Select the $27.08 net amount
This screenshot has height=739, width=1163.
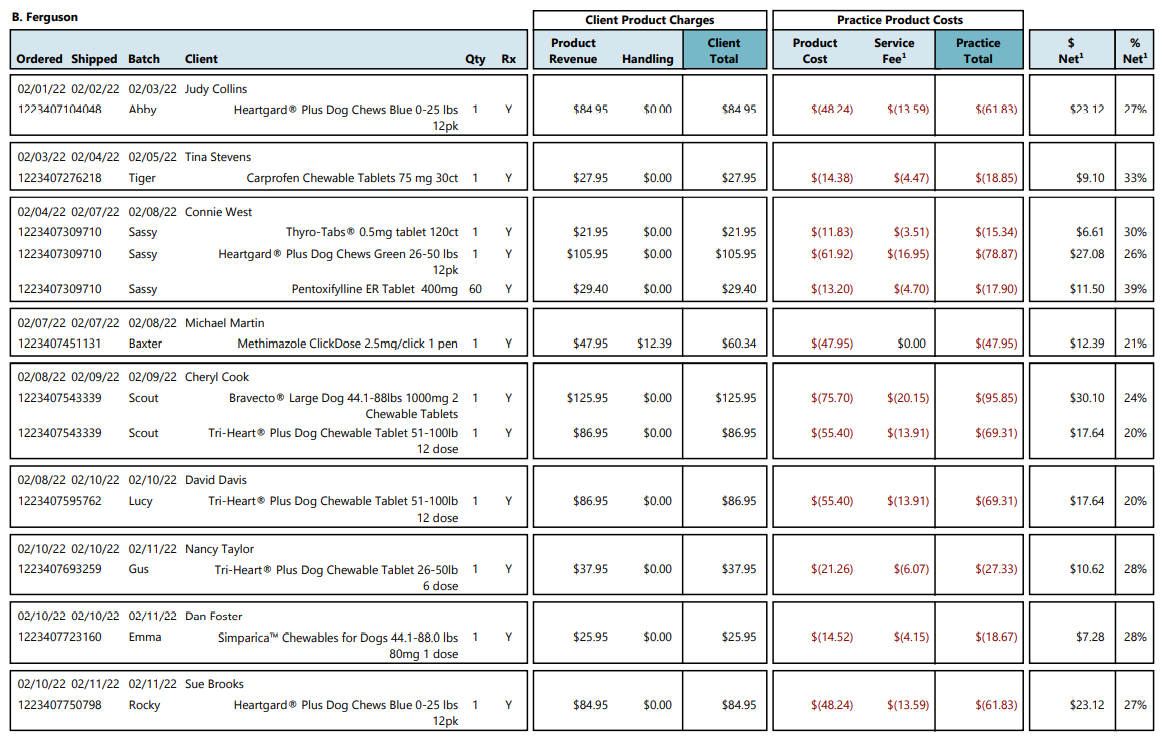pos(1087,254)
